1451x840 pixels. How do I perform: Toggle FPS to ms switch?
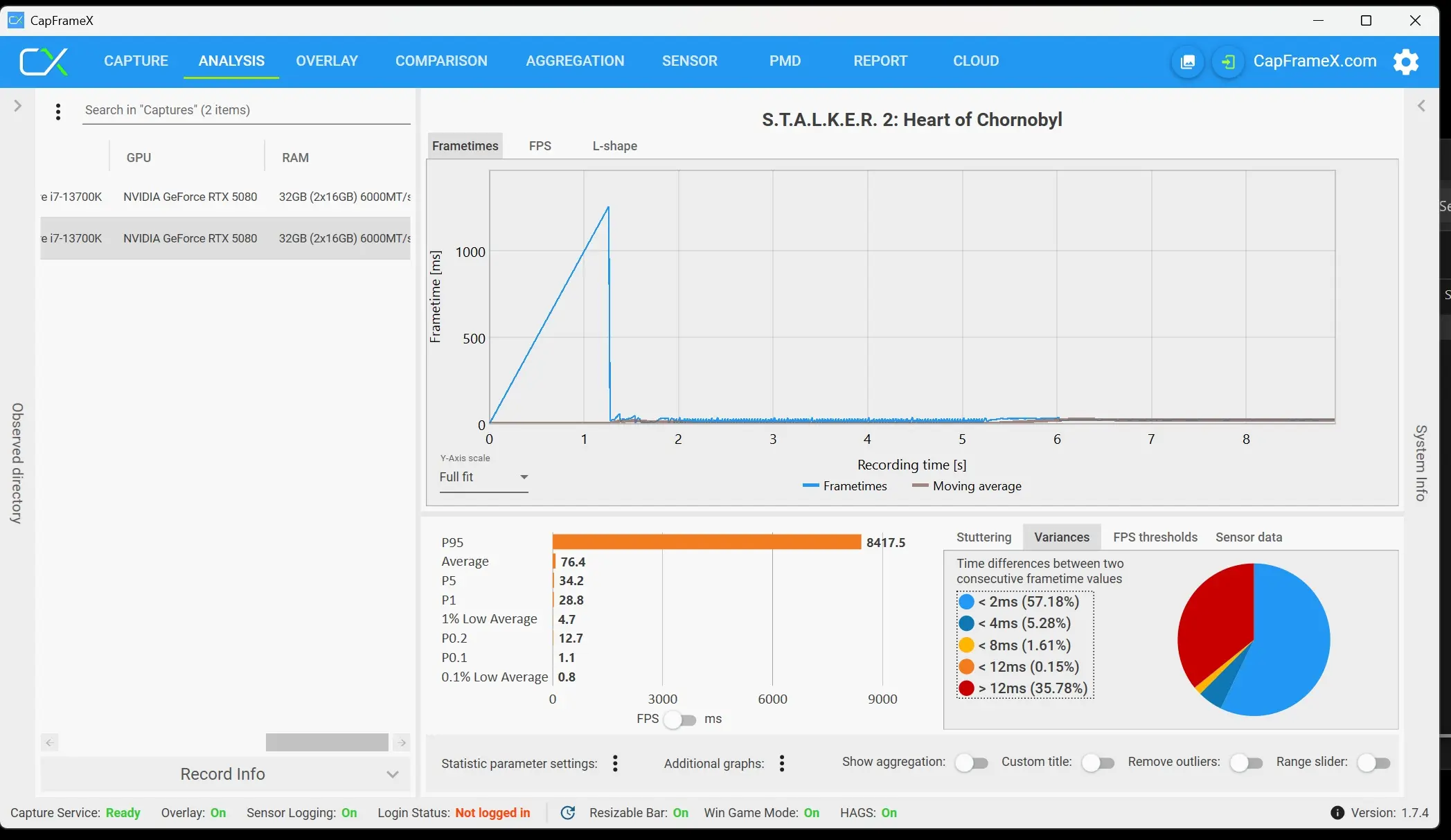(x=679, y=720)
